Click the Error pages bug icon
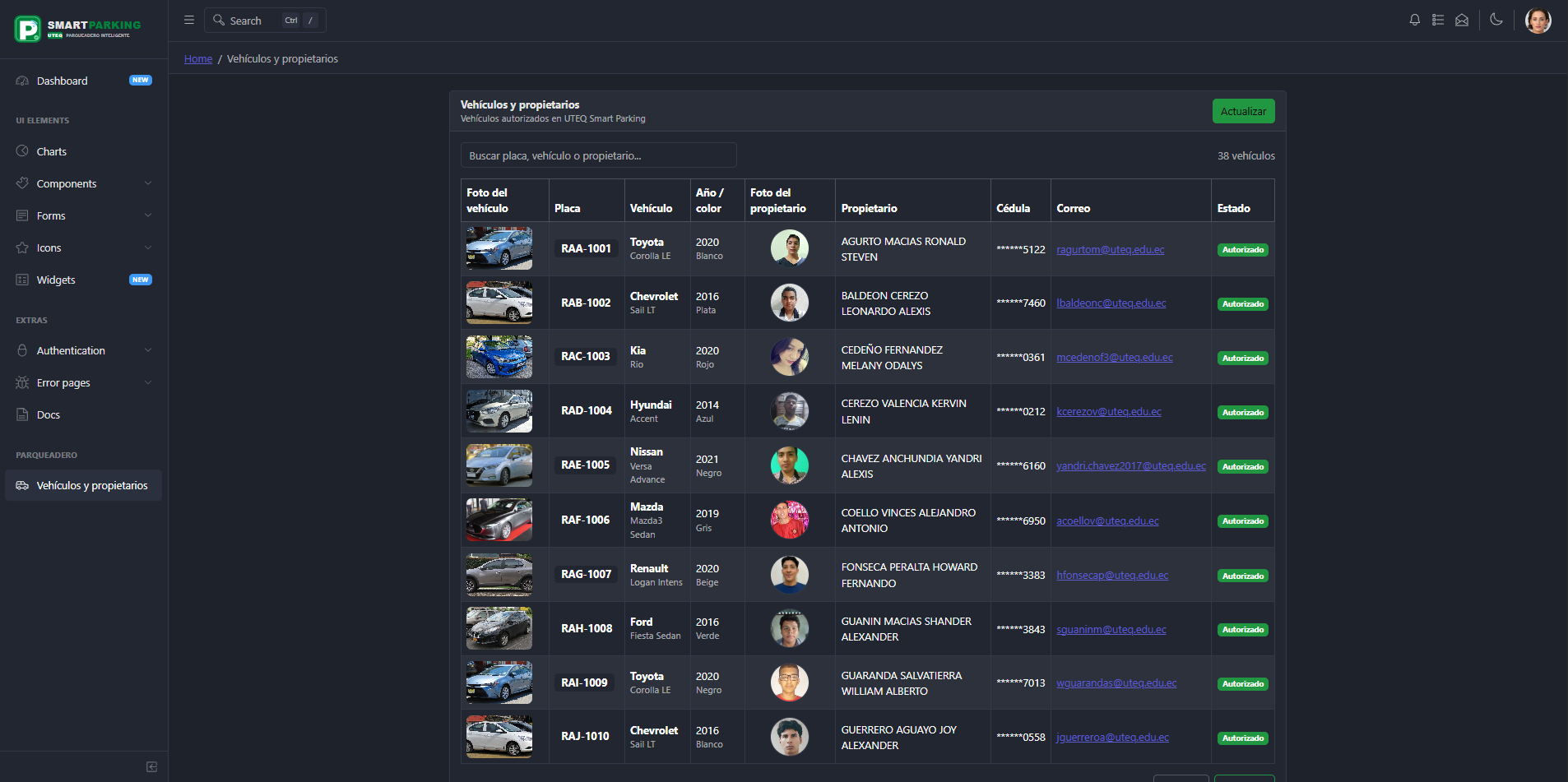Screen dimensions: 1568x782 (22, 382)
